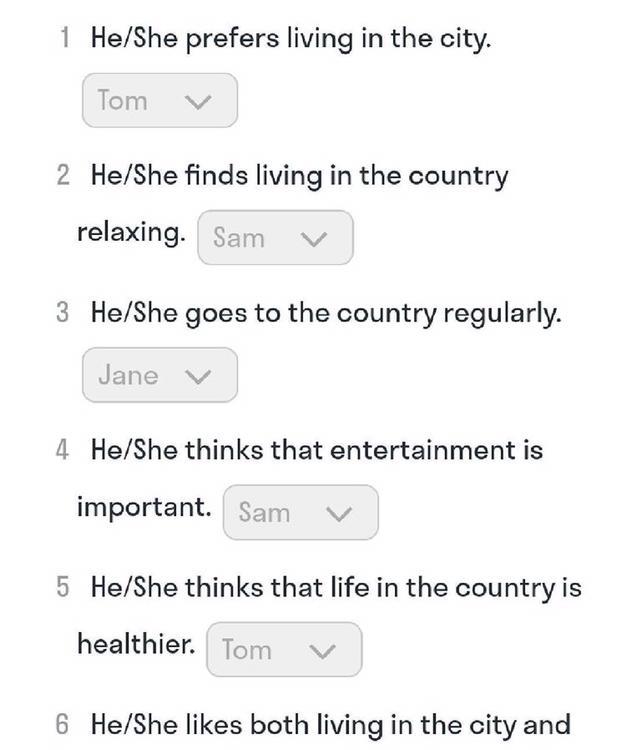626x750 pixels.
Task: Open the Sam dropdown beside 'important.'
Action: [300, 513]
